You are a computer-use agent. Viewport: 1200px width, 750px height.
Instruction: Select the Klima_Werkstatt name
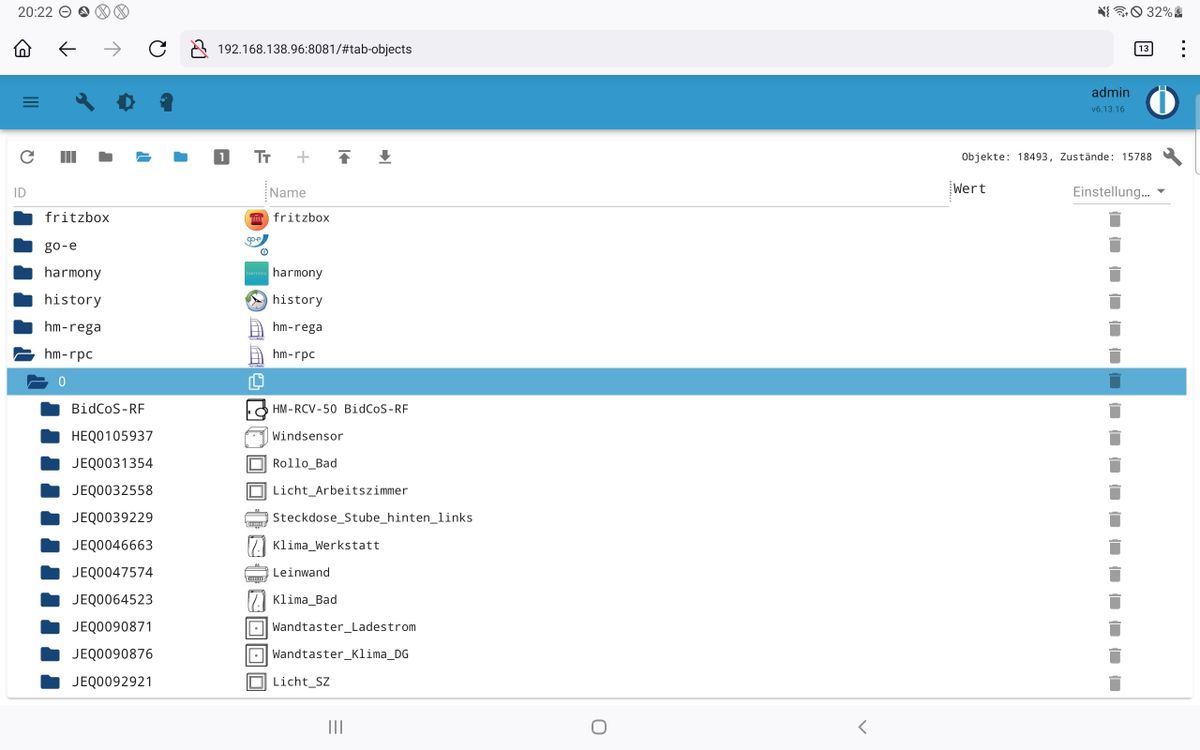pos(326,545)
